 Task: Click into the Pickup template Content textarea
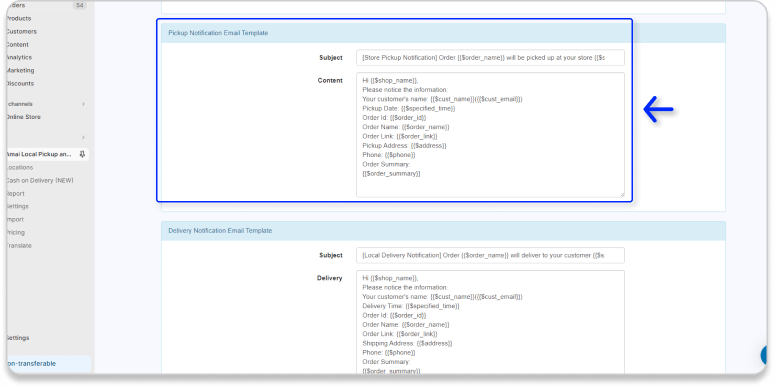(x=490, y=135)
